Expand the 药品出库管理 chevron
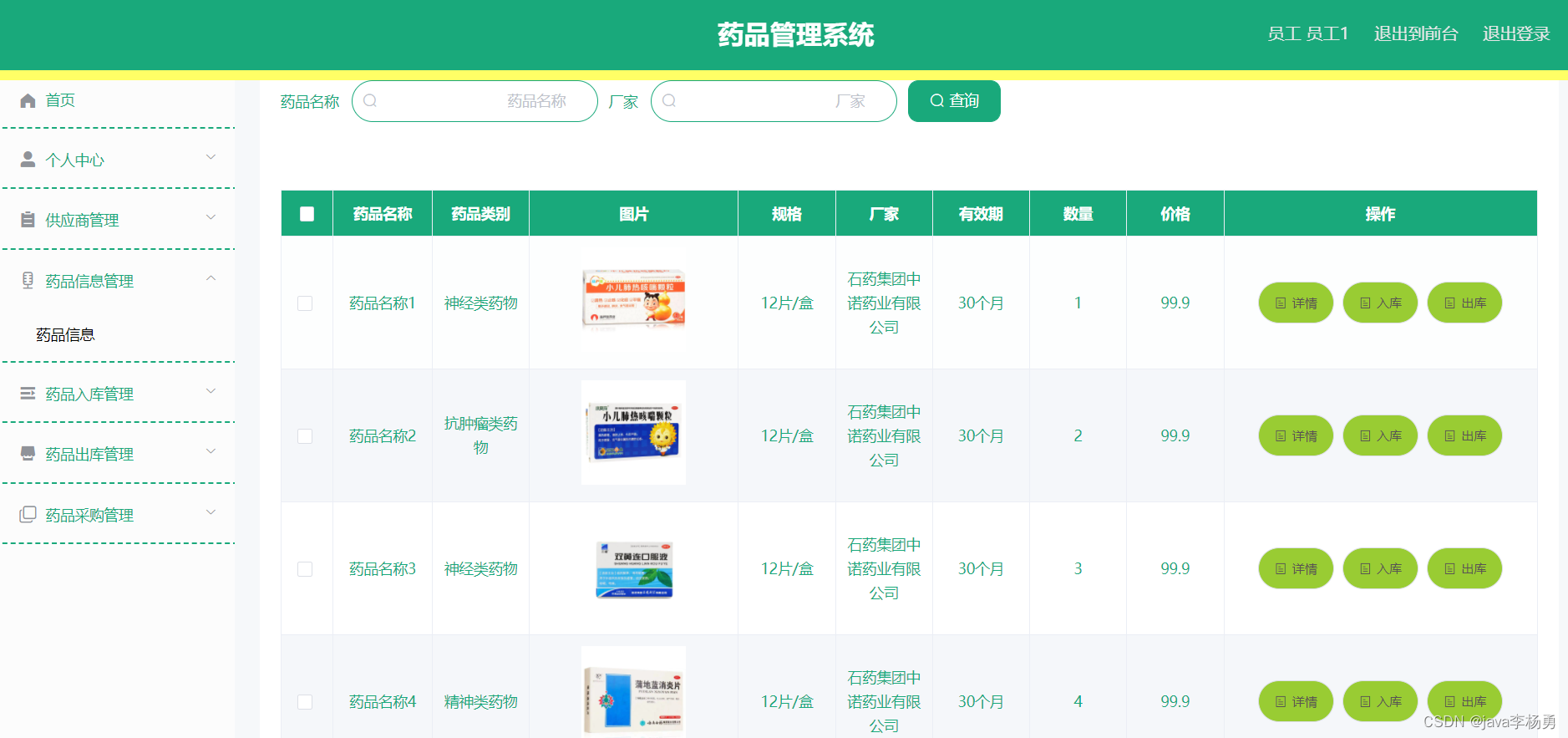The height and width of the screenshot is (738, 1568). pyautogui.click(x=211, y=451)
